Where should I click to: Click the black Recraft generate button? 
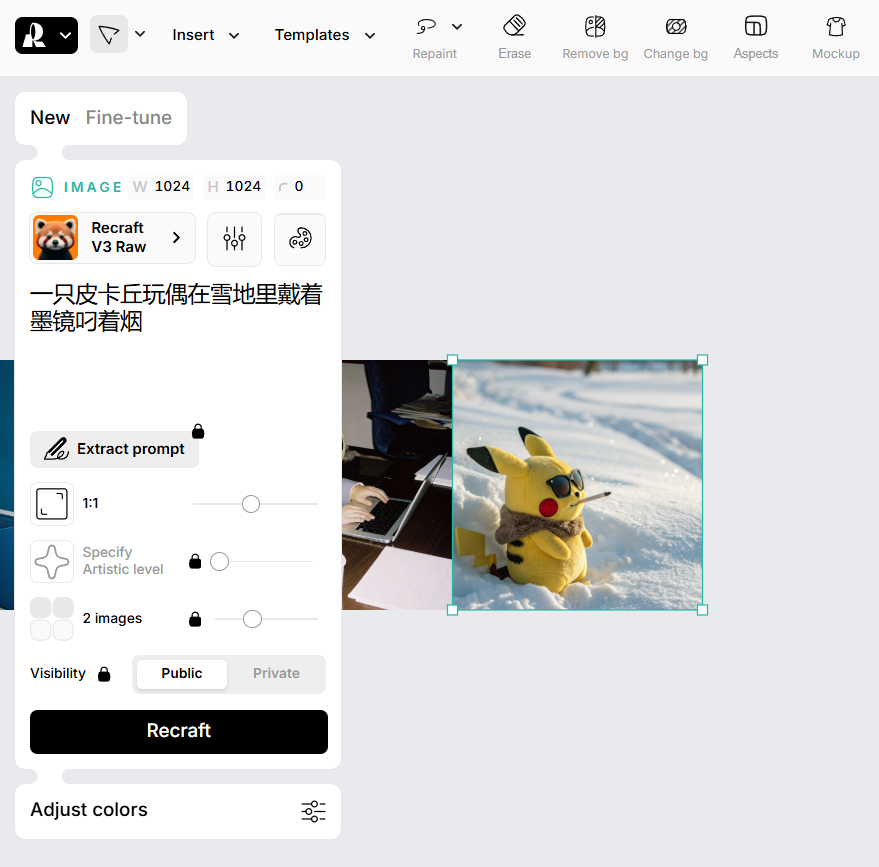(x=179, y=731)
